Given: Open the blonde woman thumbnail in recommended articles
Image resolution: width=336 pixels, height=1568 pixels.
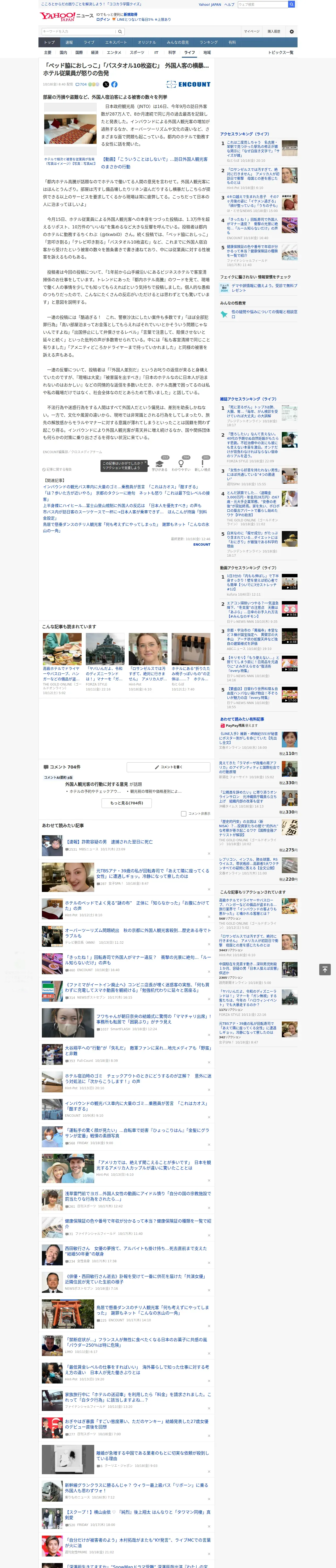Looking at the screenshot, I should tap(148, 649).
